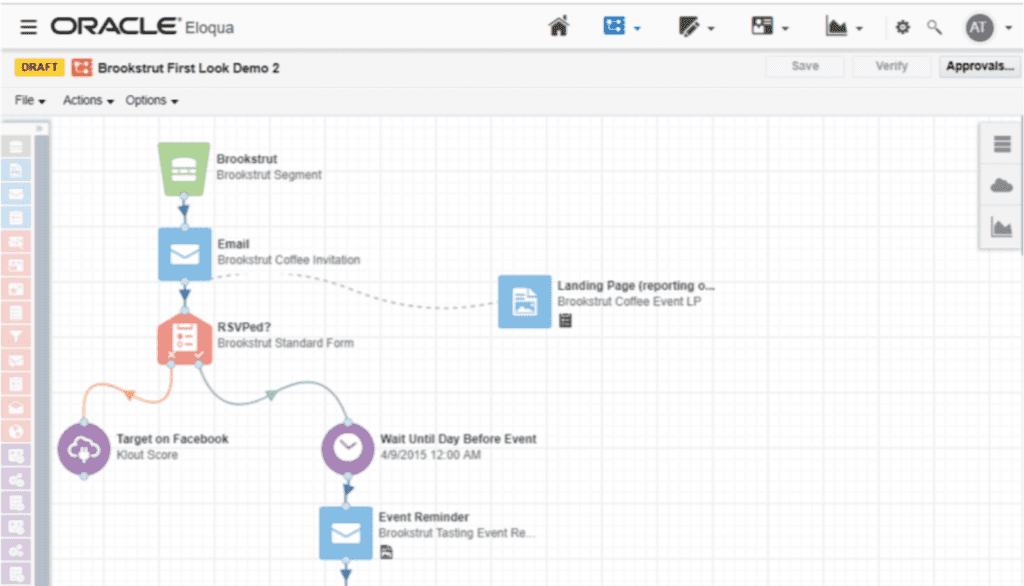Screen dimensions: 1024x586
Task: Open the Approvals... button
Action: point(980,66)
